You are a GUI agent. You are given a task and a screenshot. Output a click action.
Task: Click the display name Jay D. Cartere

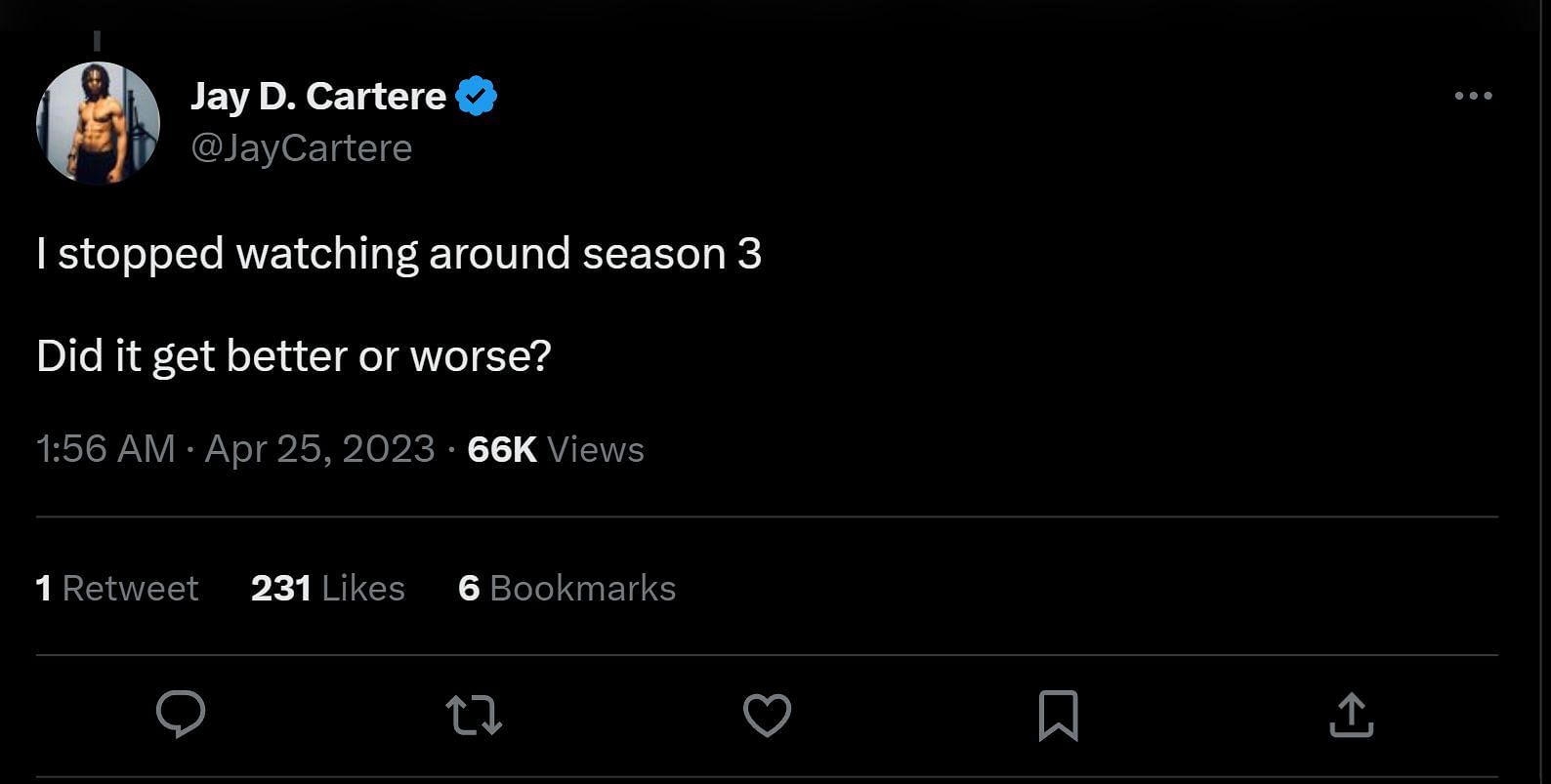(318, 96)
